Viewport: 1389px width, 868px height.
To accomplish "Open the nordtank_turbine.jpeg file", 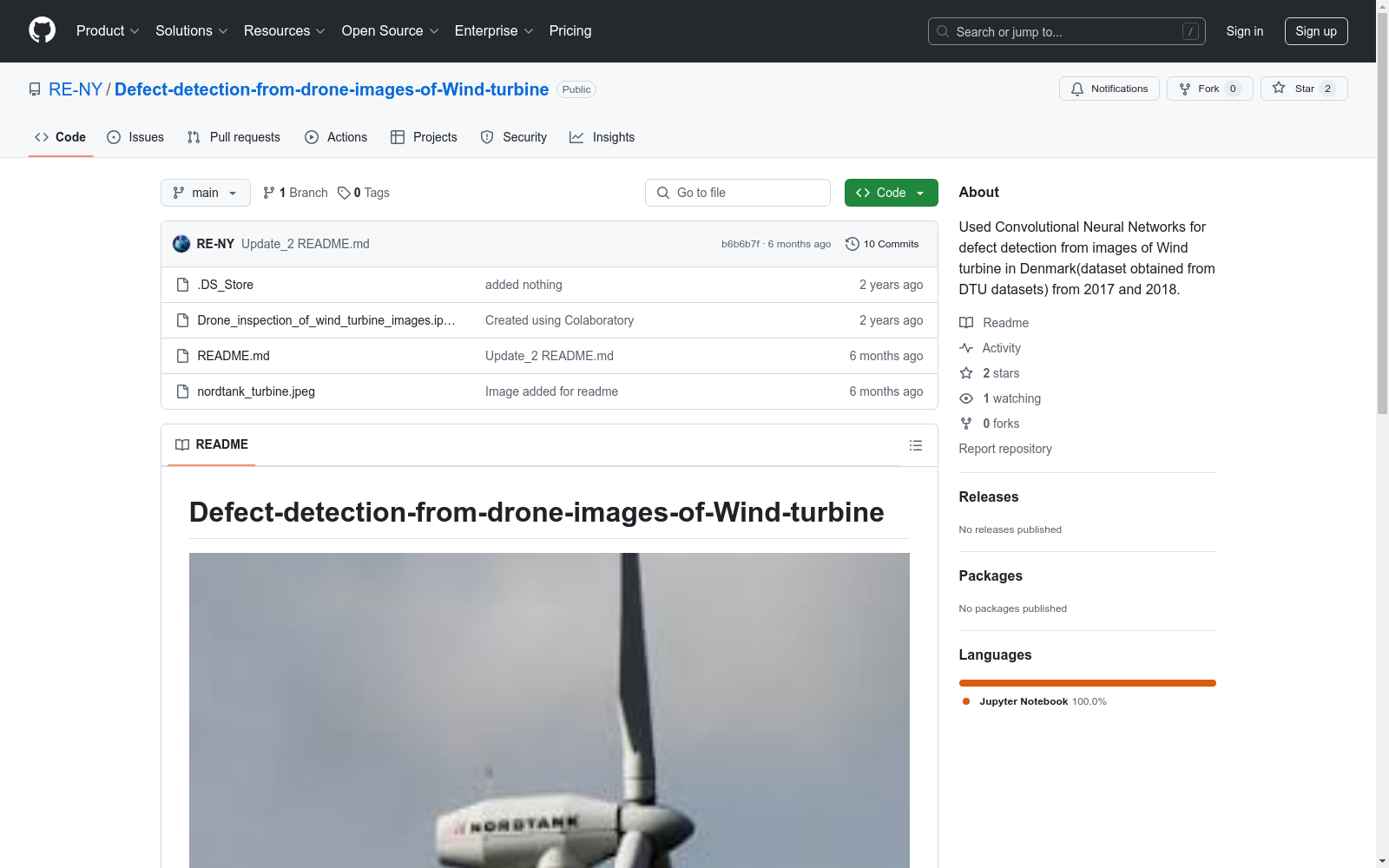I will [x=256, y=391].
